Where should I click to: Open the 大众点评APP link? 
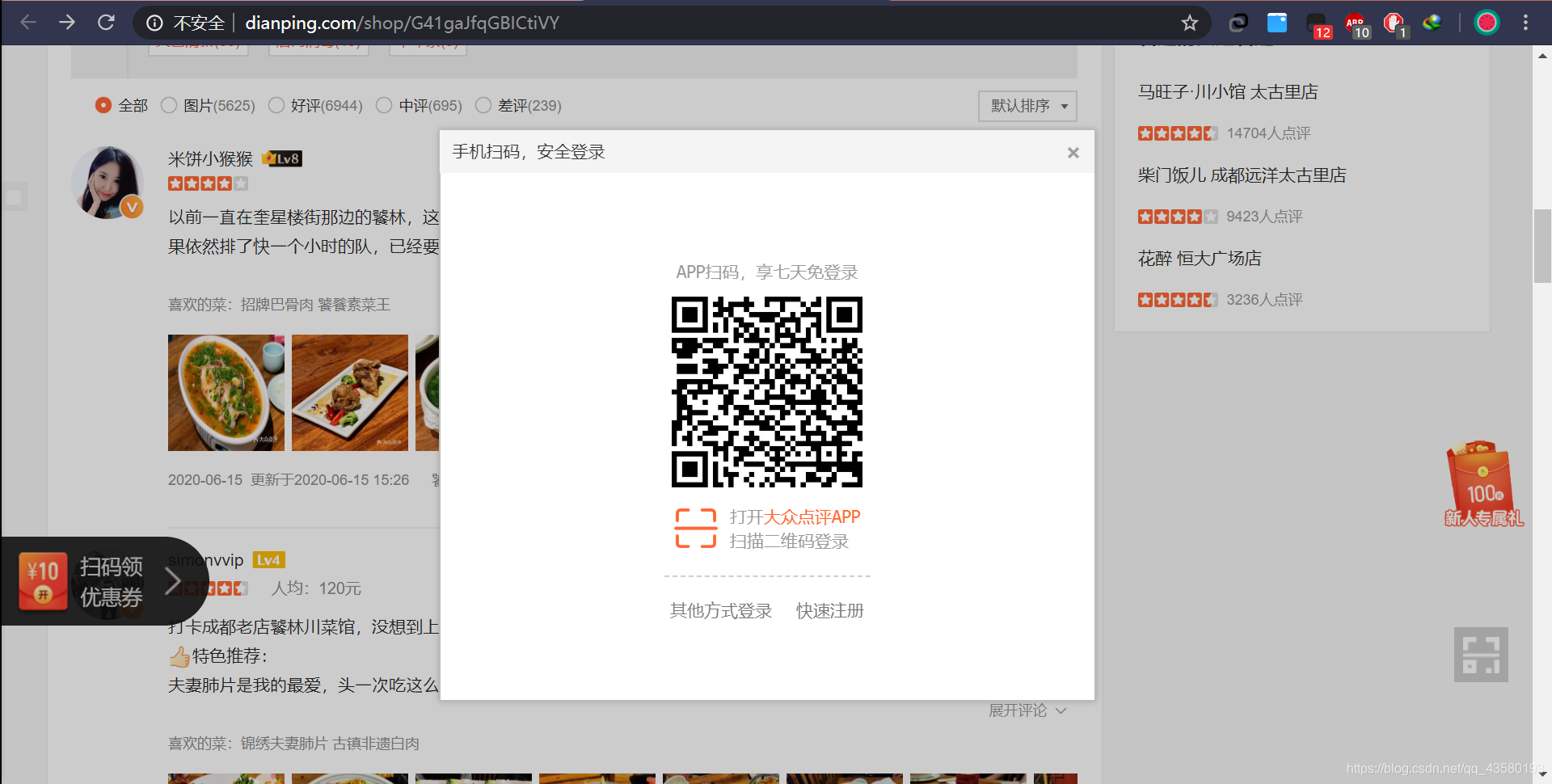(x=812, y=517)
